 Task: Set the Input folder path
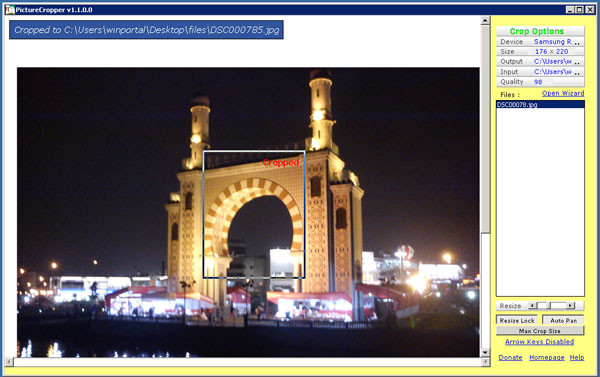pos(553,72)
